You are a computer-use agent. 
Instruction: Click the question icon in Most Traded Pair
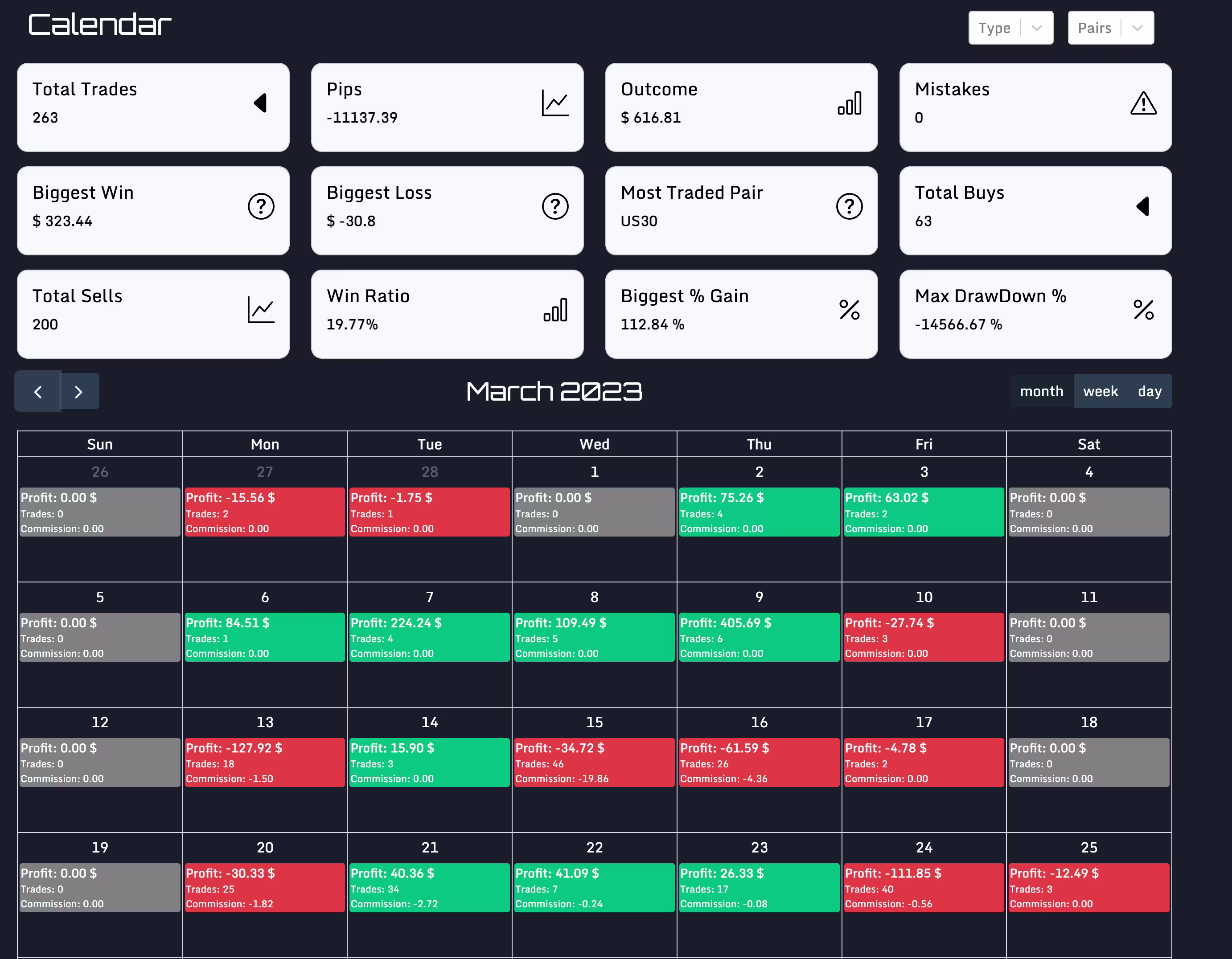pyautogui.click(x=849, y=206)
